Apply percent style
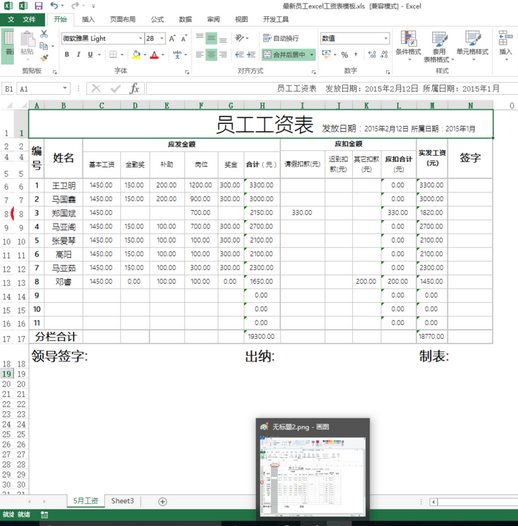518x526 pixels. 345,55
